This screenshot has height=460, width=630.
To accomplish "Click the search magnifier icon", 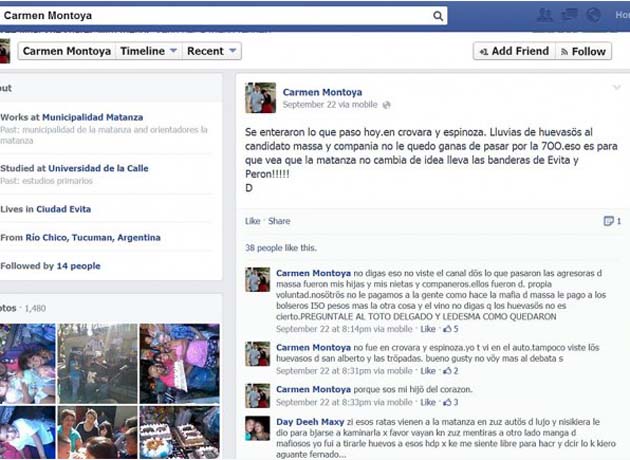I will click(438, 16).
